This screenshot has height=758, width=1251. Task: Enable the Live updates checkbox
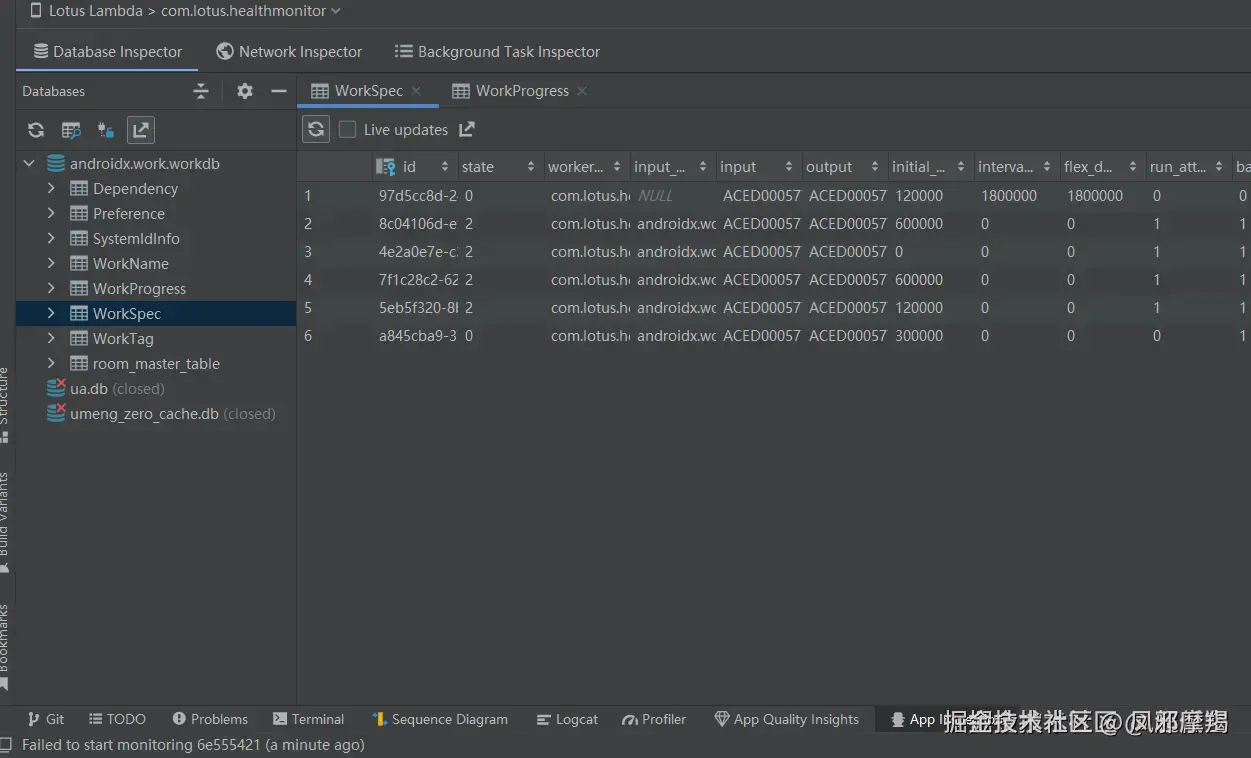point(347,129)
